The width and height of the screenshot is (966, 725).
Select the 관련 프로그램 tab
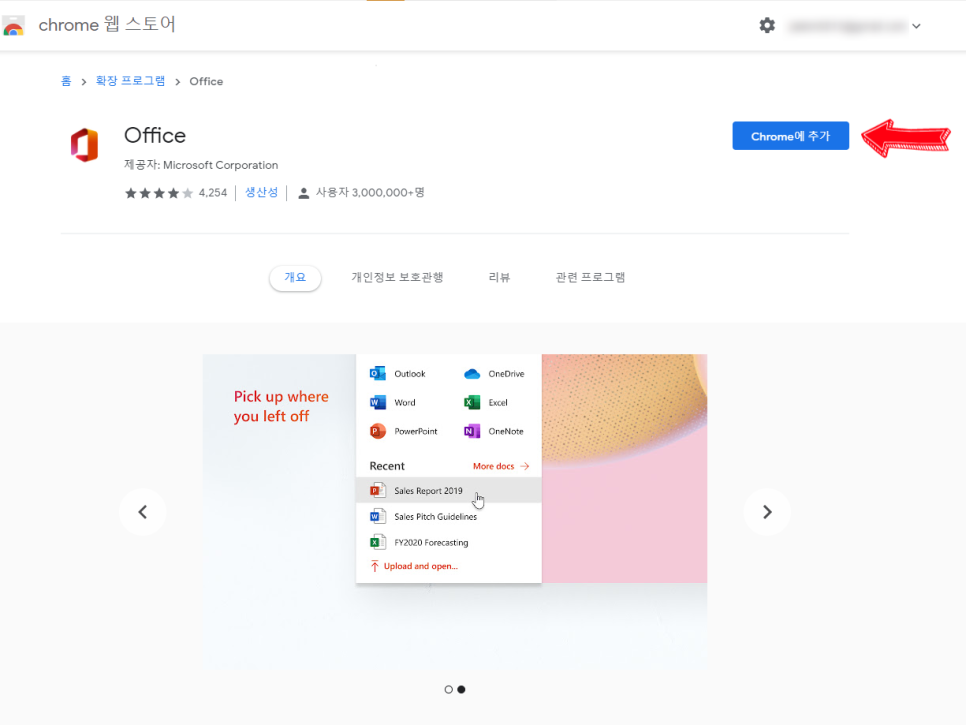591,277
